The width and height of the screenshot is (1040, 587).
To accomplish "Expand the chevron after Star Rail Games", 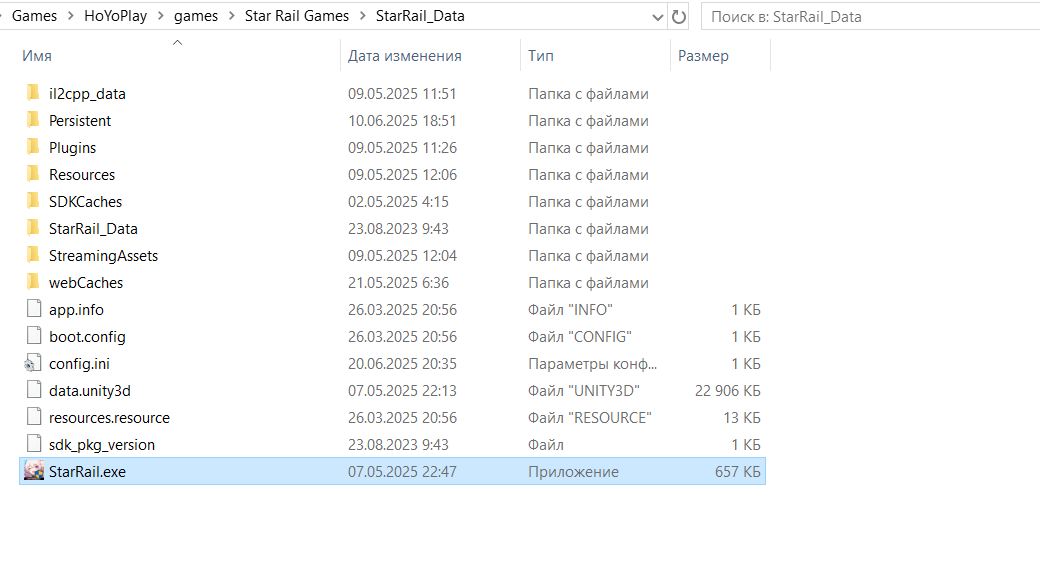I will pyautogui.click(x=362, y=16).
